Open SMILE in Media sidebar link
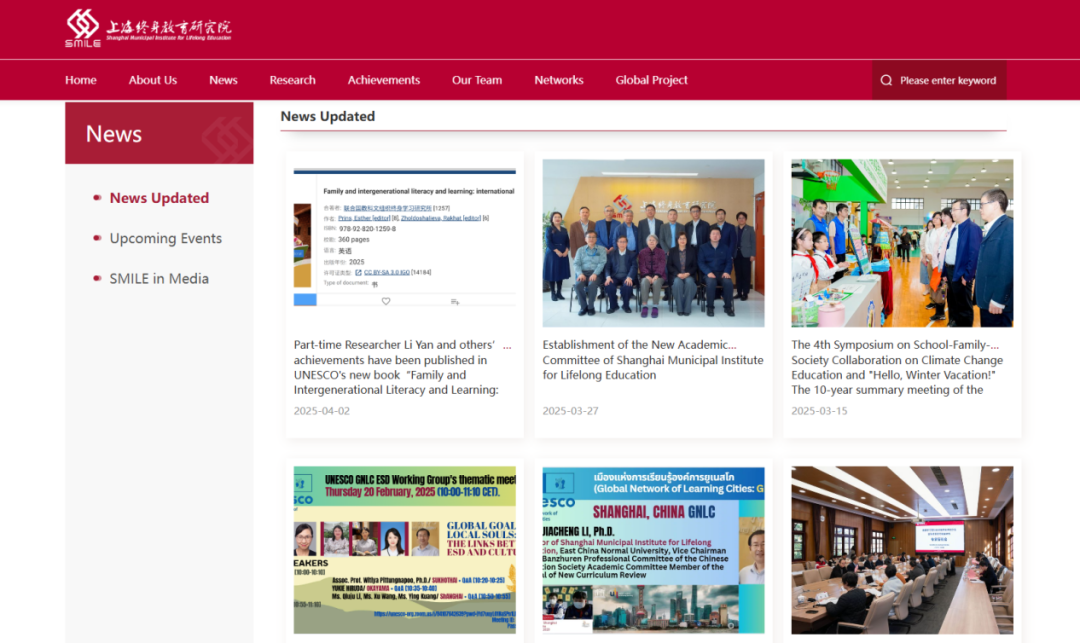This screenshot has height=643, width=1080. [x=159, y=279]
